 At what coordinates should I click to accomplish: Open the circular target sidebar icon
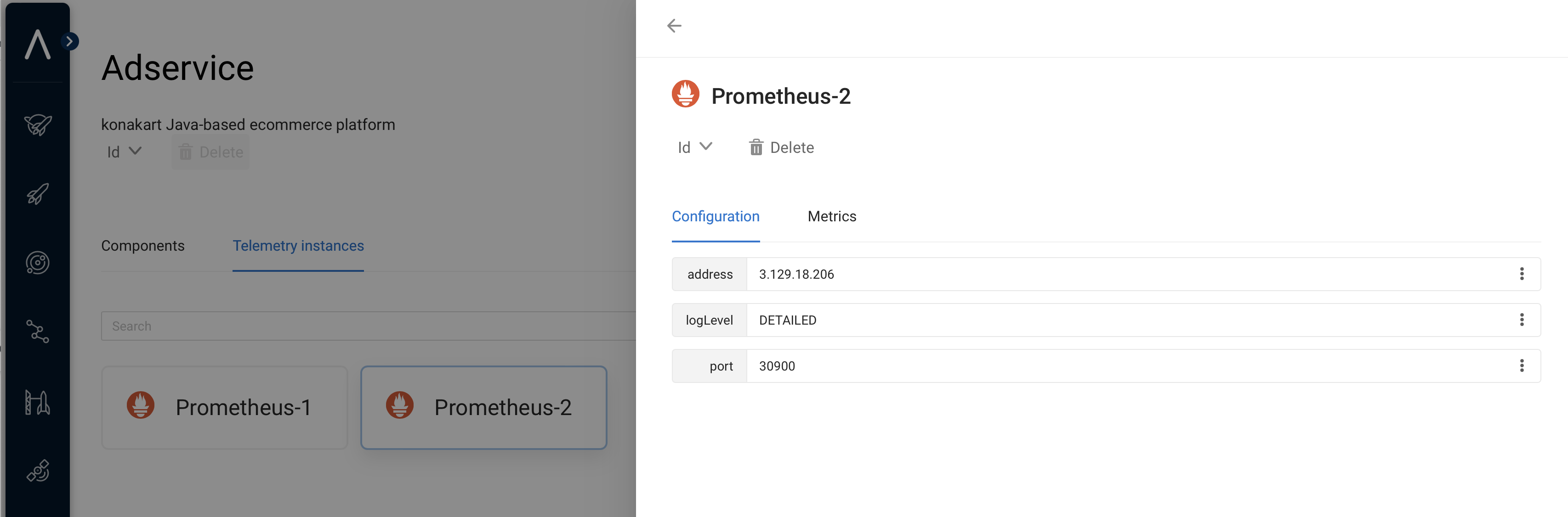click(x=38, y=263)
